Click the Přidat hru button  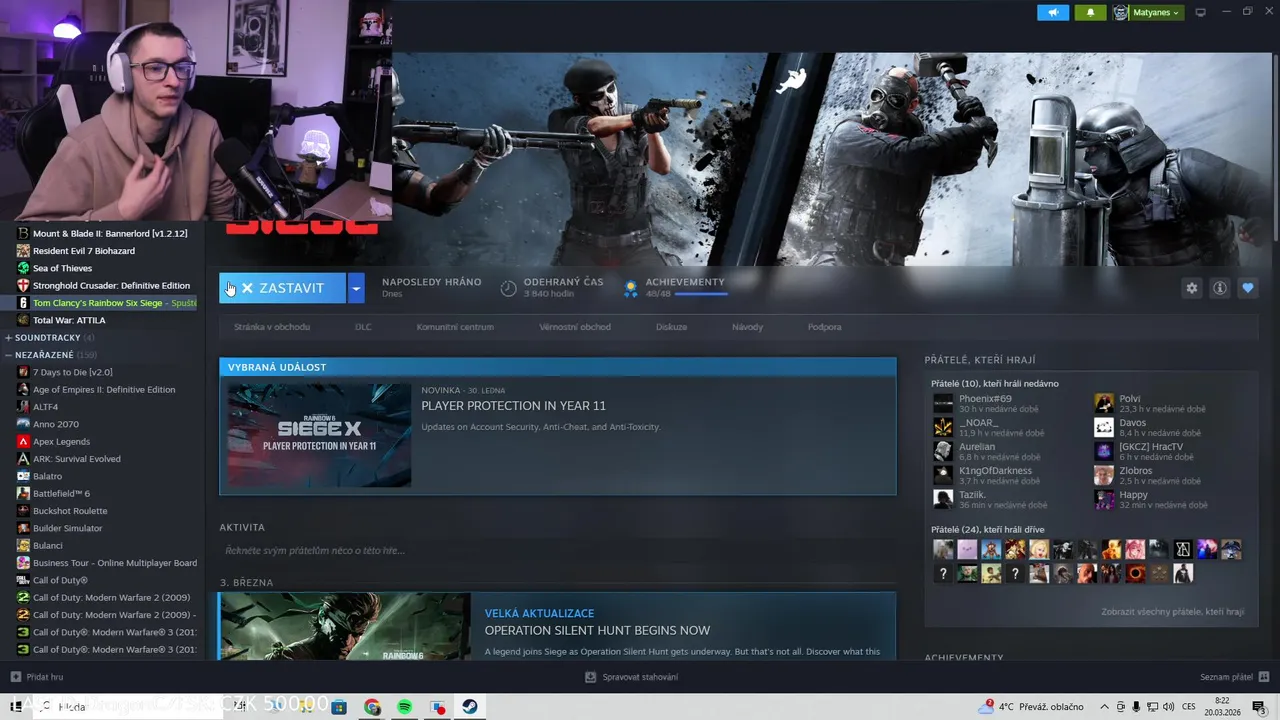[37, 677]
